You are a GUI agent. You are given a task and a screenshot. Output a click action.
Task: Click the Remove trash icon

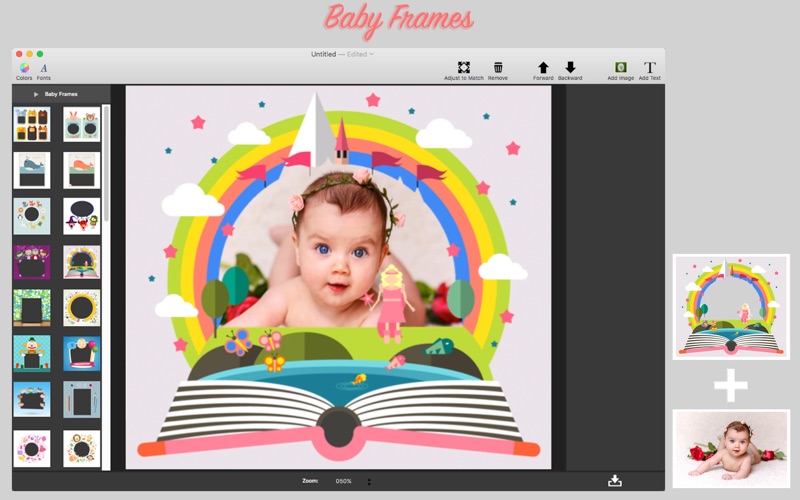[x=498, y=67]
